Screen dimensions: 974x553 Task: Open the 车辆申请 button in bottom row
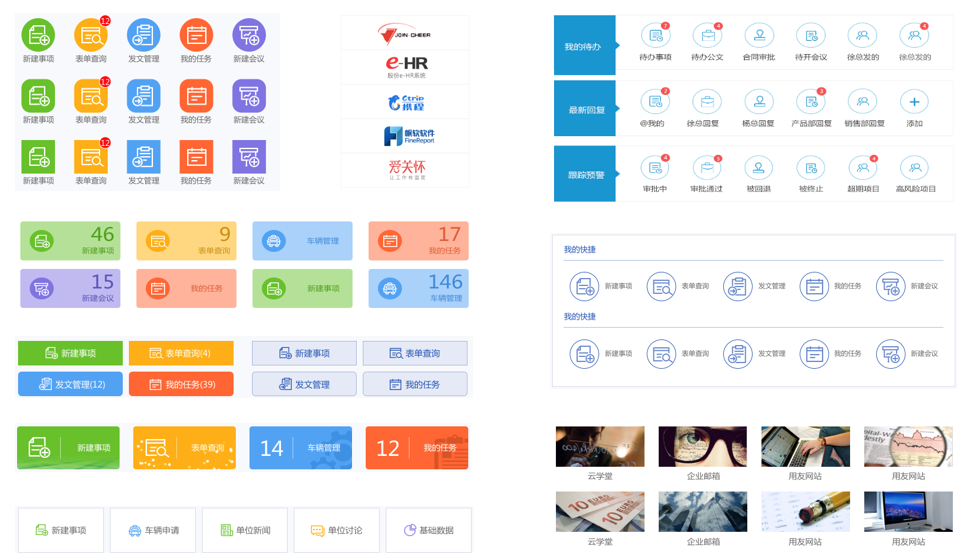tap(153, 530)
